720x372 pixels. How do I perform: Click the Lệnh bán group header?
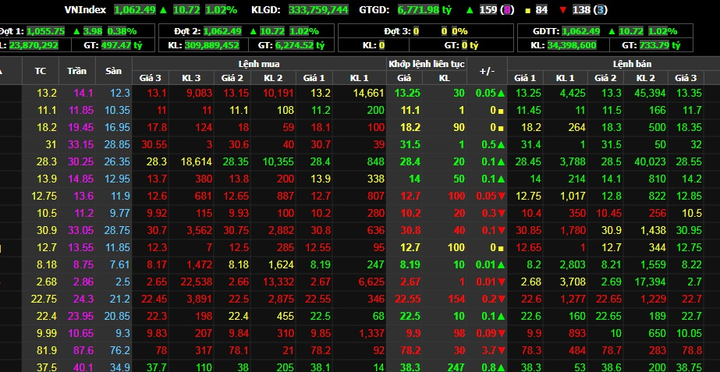click(632, 64)
